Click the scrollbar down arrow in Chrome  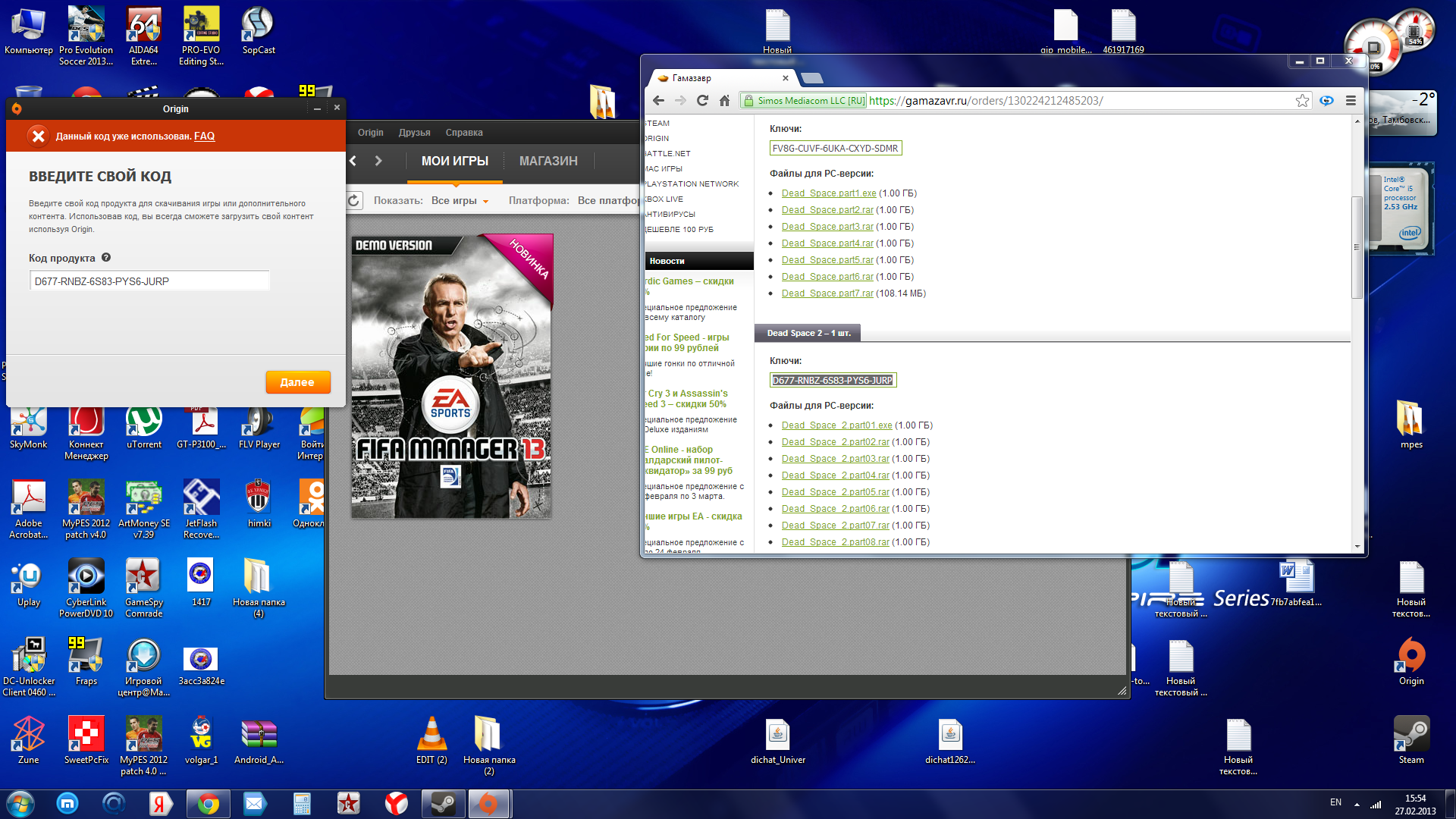click(x=1357, y=546)
